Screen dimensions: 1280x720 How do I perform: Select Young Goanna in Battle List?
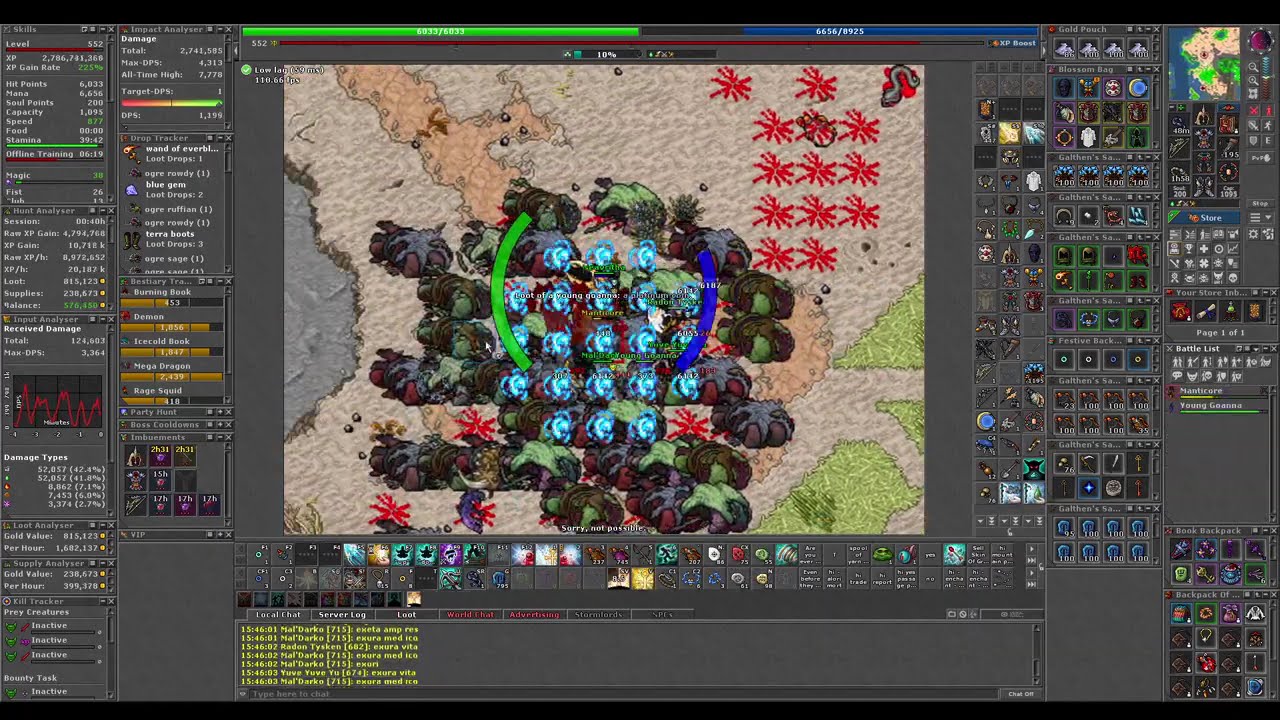[x=1218, y=408]
